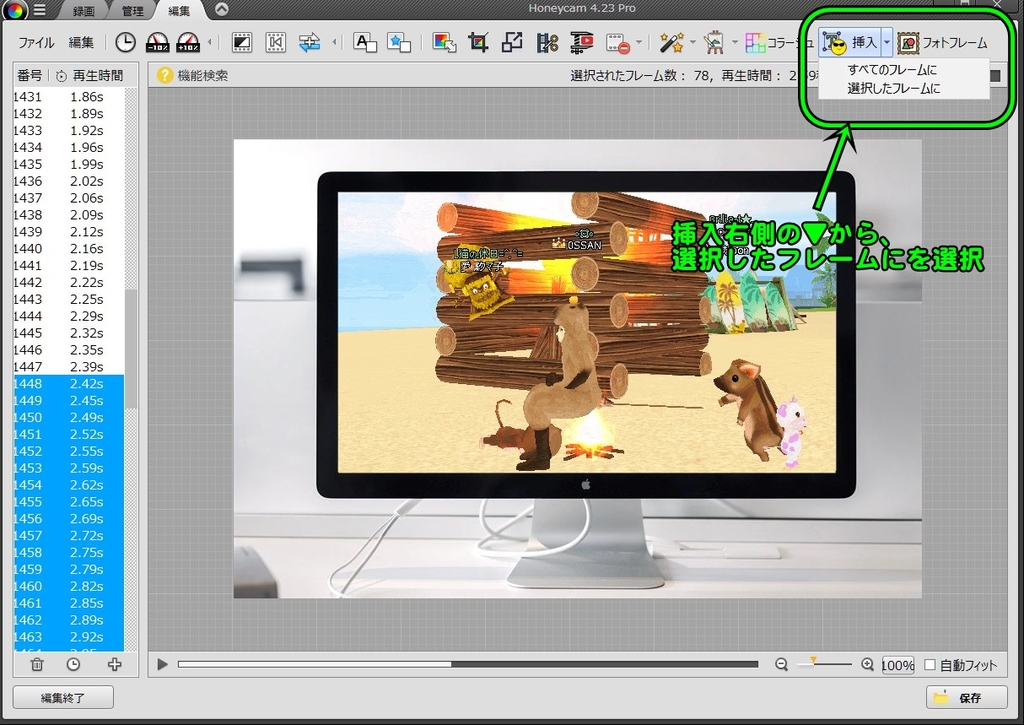Click the 編集終了 button
Viewport: 1024px width, 725px height.
coord(63,698)
